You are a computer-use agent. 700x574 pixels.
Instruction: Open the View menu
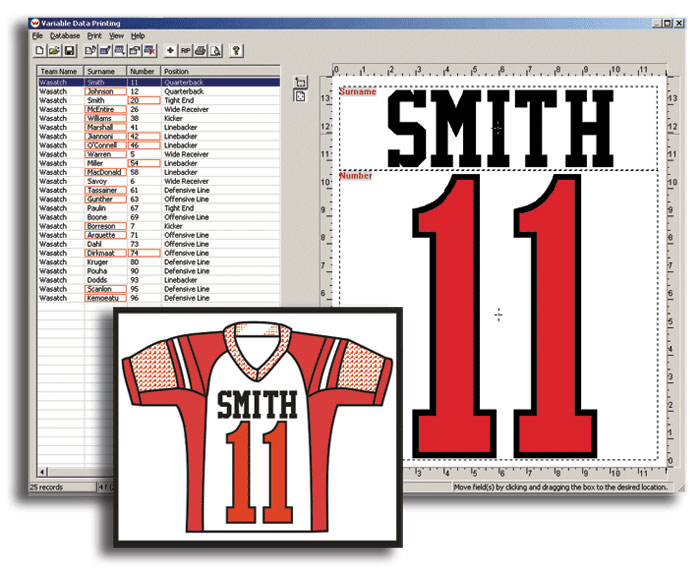click(117, 36)
